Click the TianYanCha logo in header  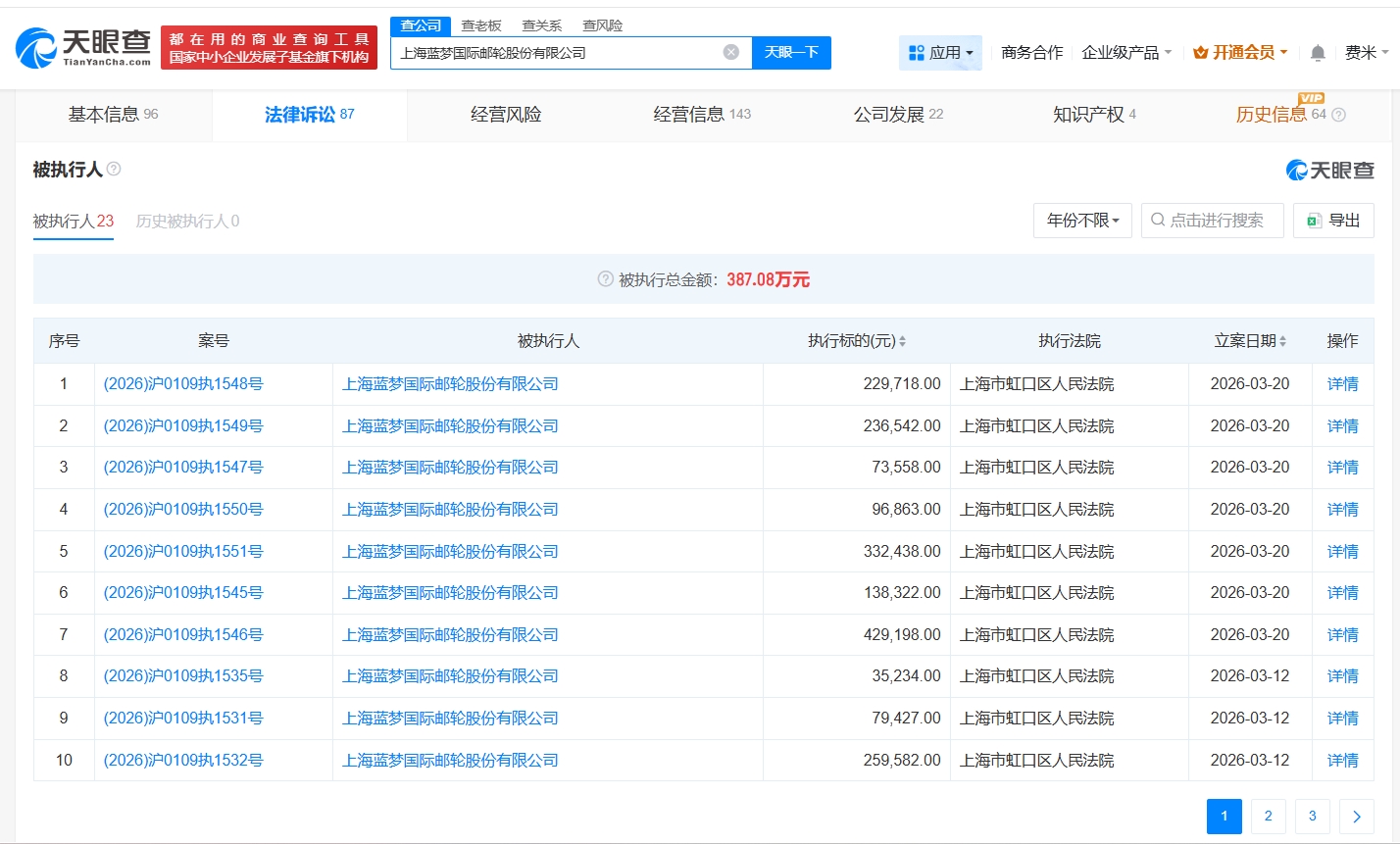tap(84, 47)
